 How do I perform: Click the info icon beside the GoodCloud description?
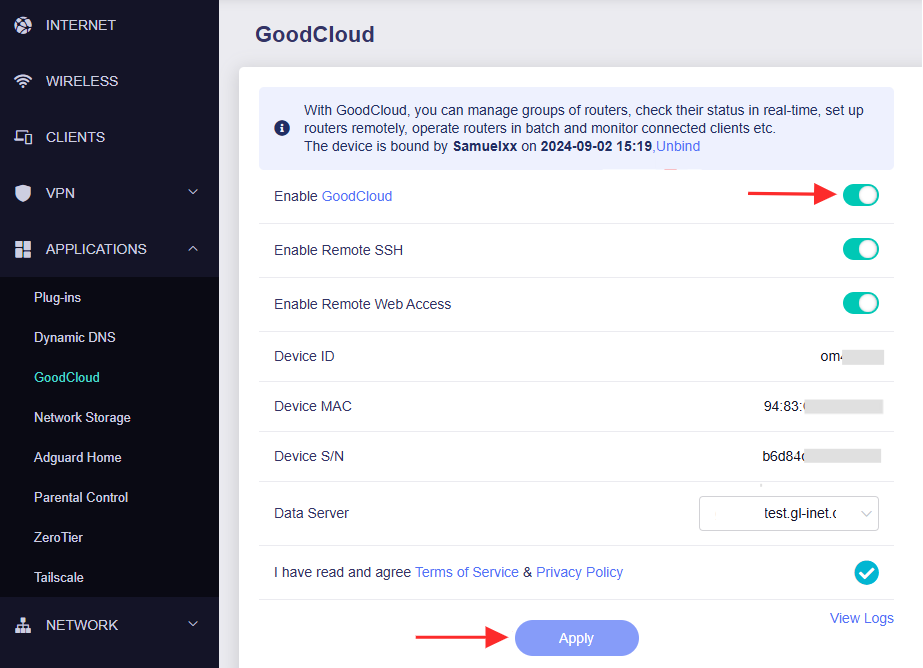pos(280,128)
